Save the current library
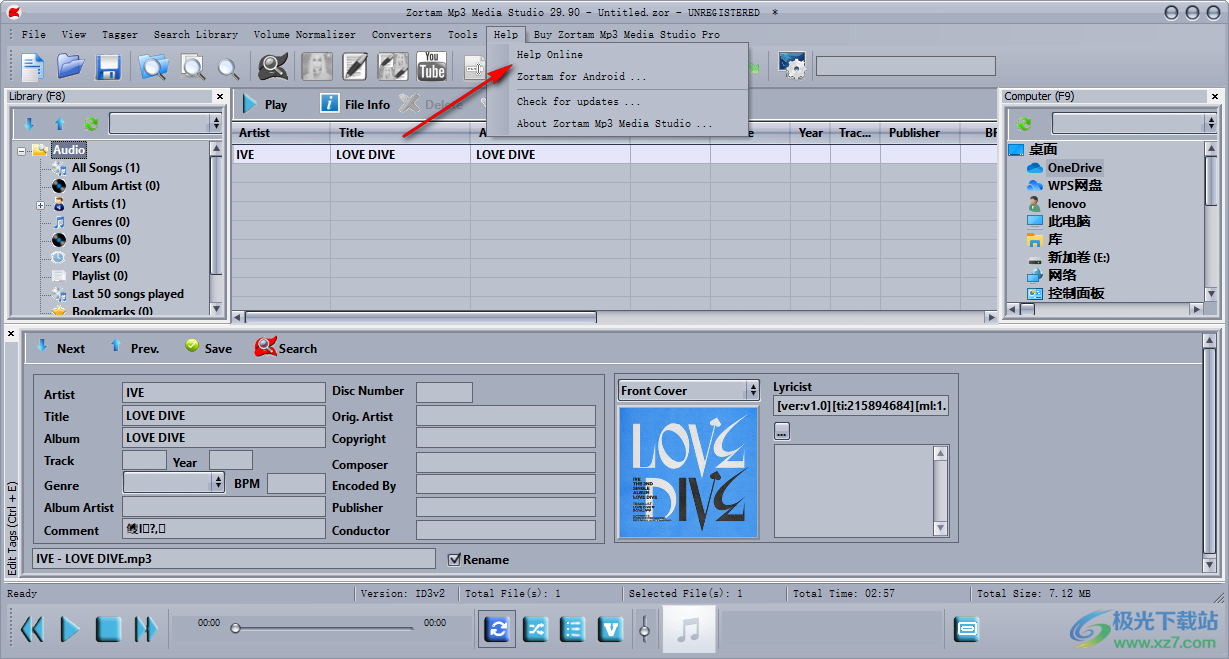1229x659 pixels. pyautogui.click(x=110, y=66)
